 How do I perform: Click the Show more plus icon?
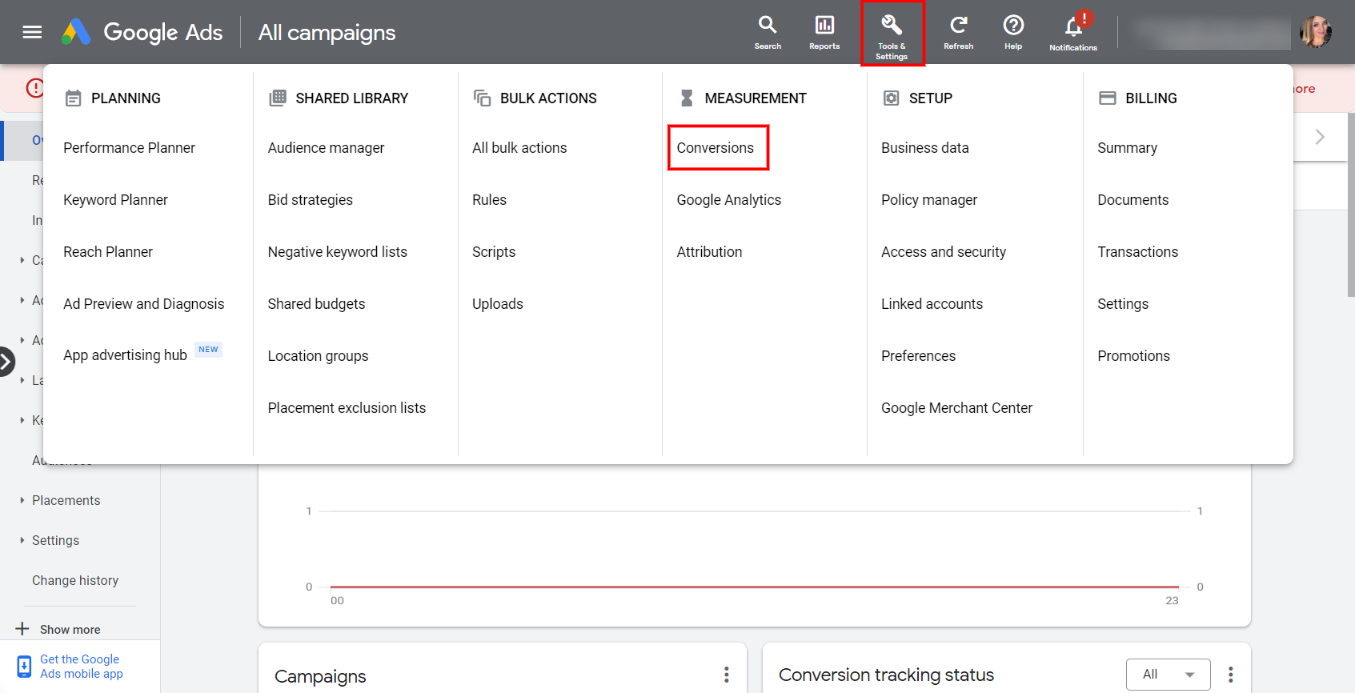coord(23,628)
